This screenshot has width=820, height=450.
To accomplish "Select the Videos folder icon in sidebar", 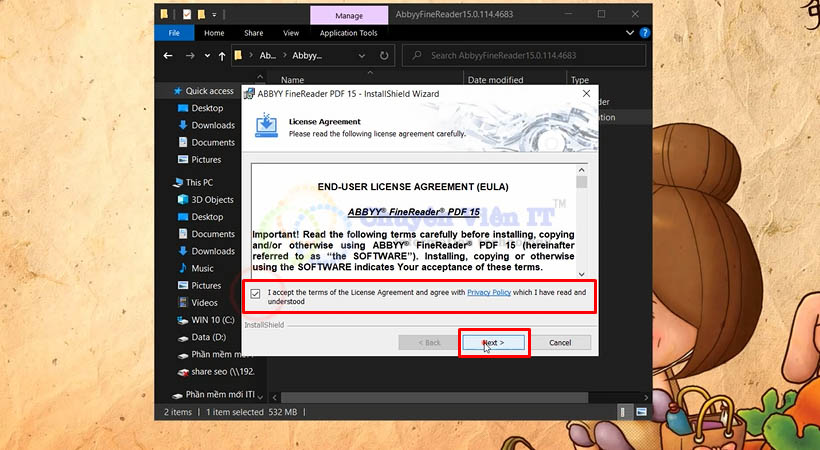I will (183, 303).
